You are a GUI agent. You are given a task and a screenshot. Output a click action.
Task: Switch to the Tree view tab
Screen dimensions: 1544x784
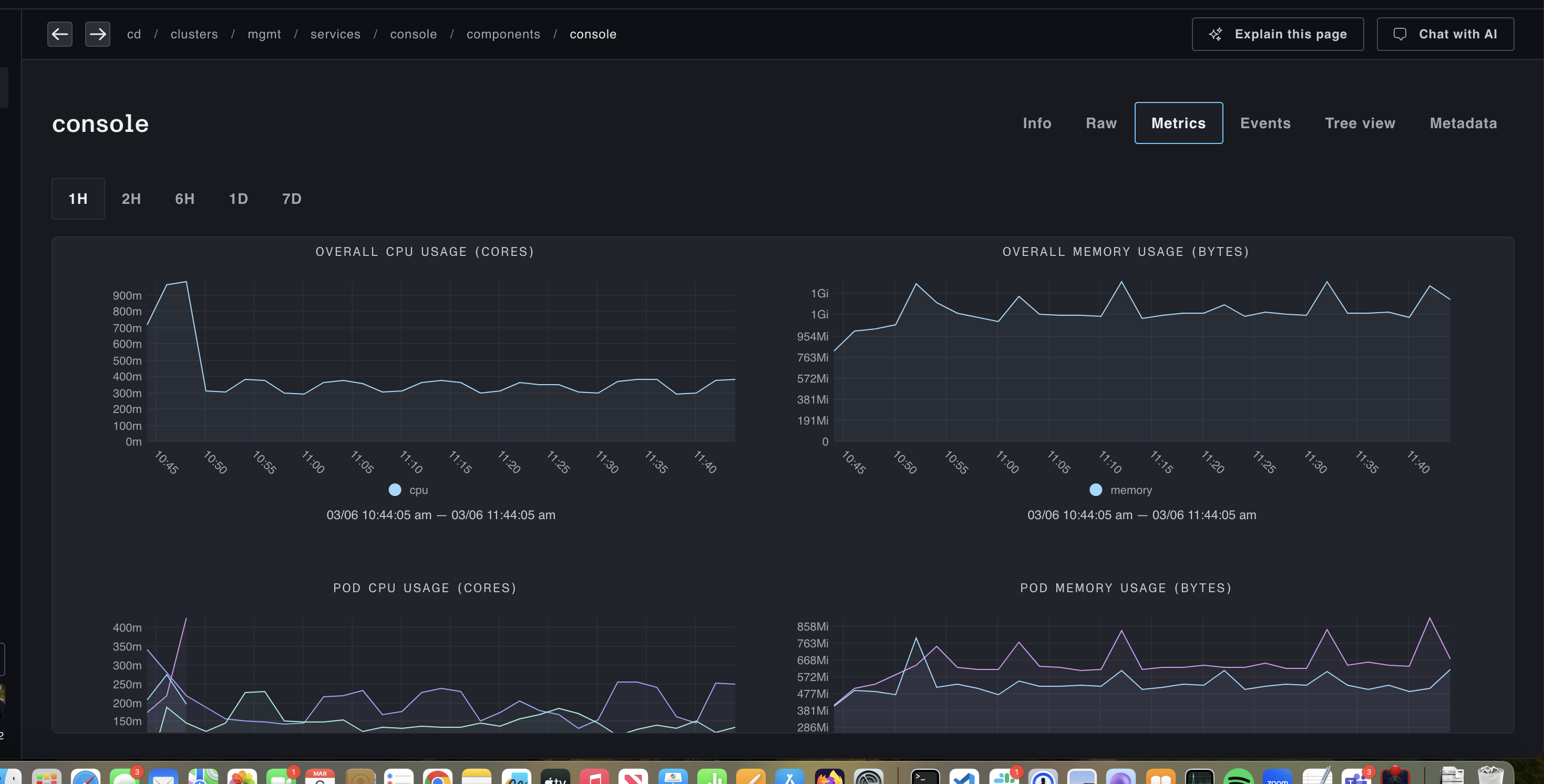tap(1360, 123)
